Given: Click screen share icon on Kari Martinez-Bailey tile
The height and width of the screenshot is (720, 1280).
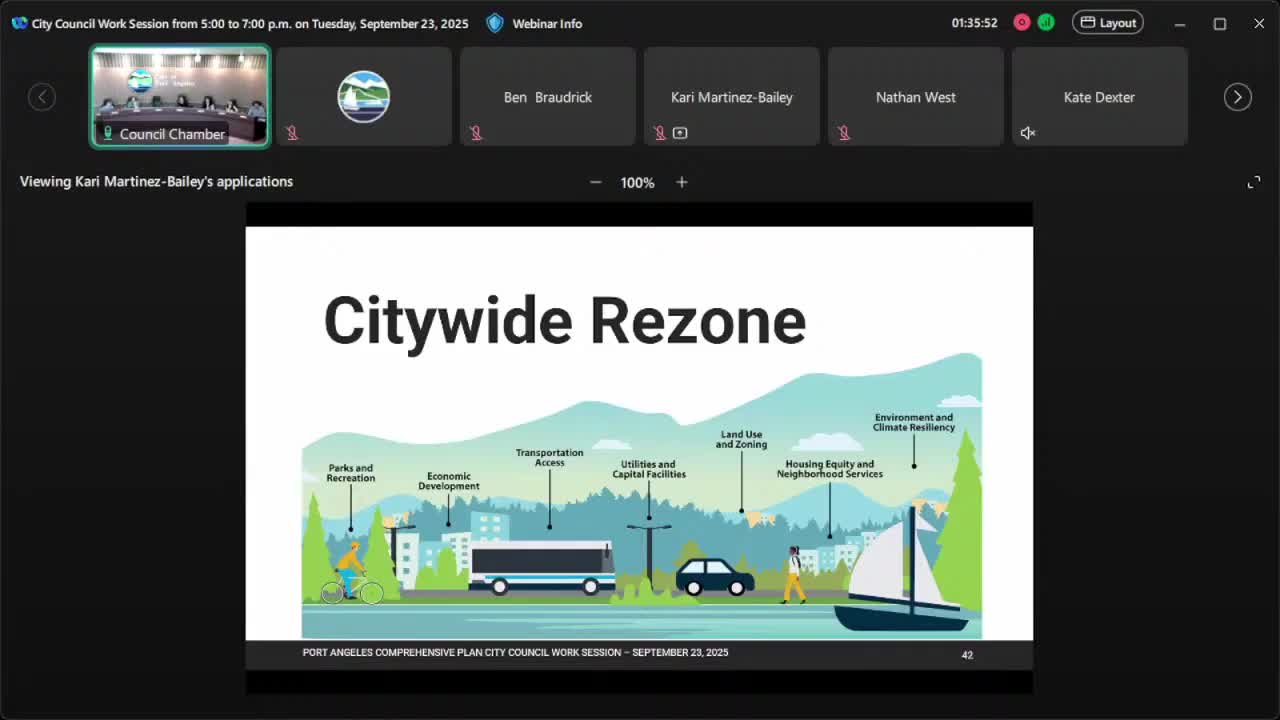Looking at the screenshot, I should click(680, 133).
